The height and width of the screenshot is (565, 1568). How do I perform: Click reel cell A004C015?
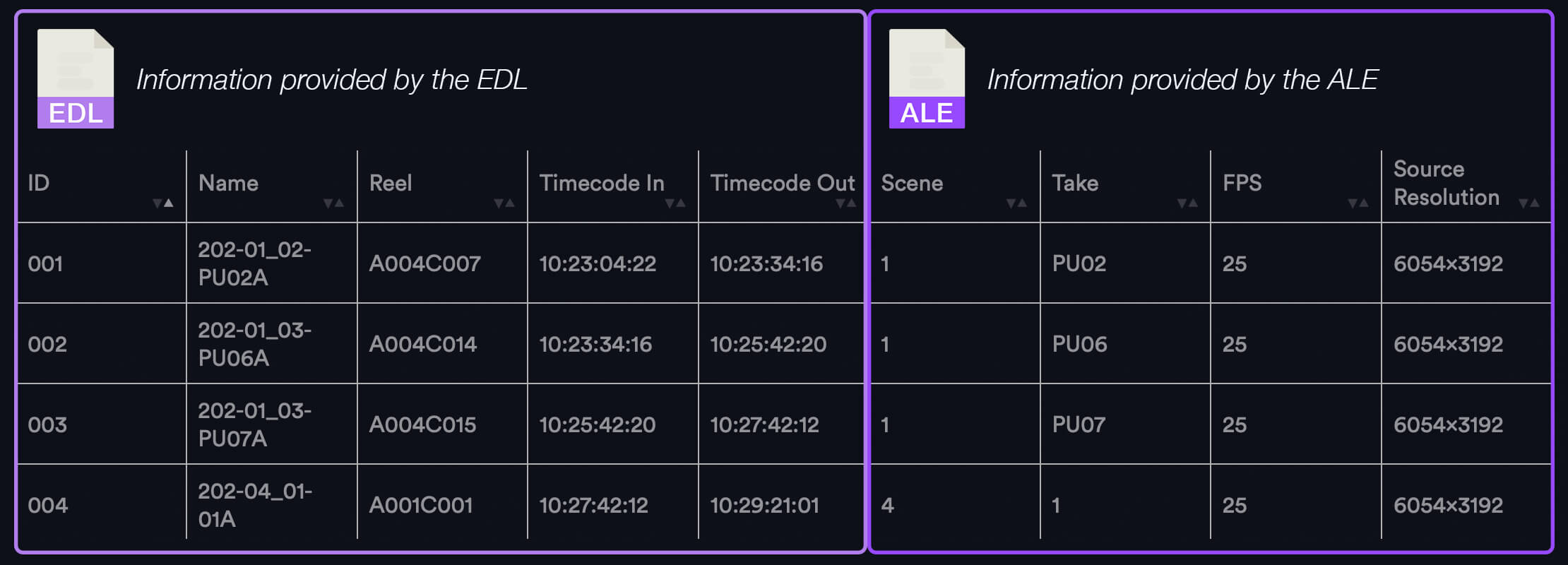[x=422, y=424]
